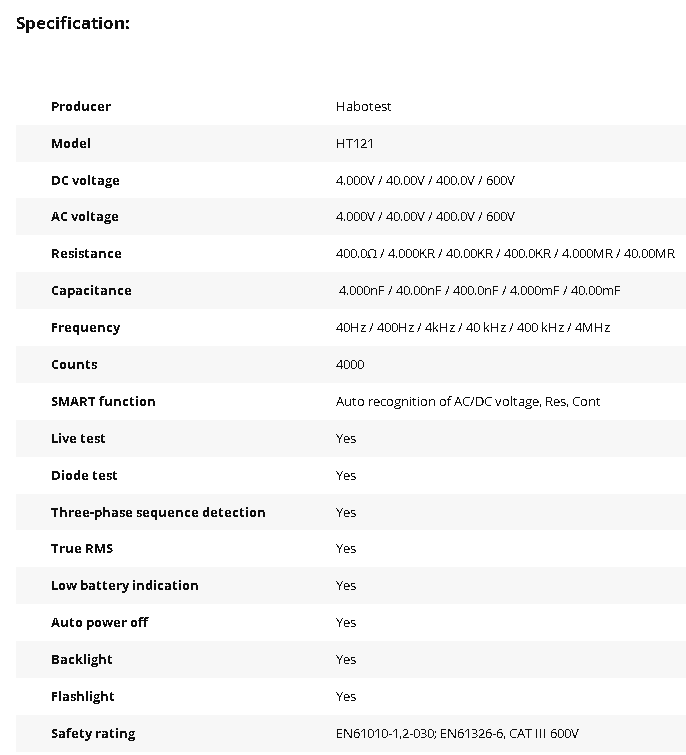Image resolution: width=686 pixels, height=755 pixels.
Task: Click the Diode test label
Action: [x=84, y=476]
